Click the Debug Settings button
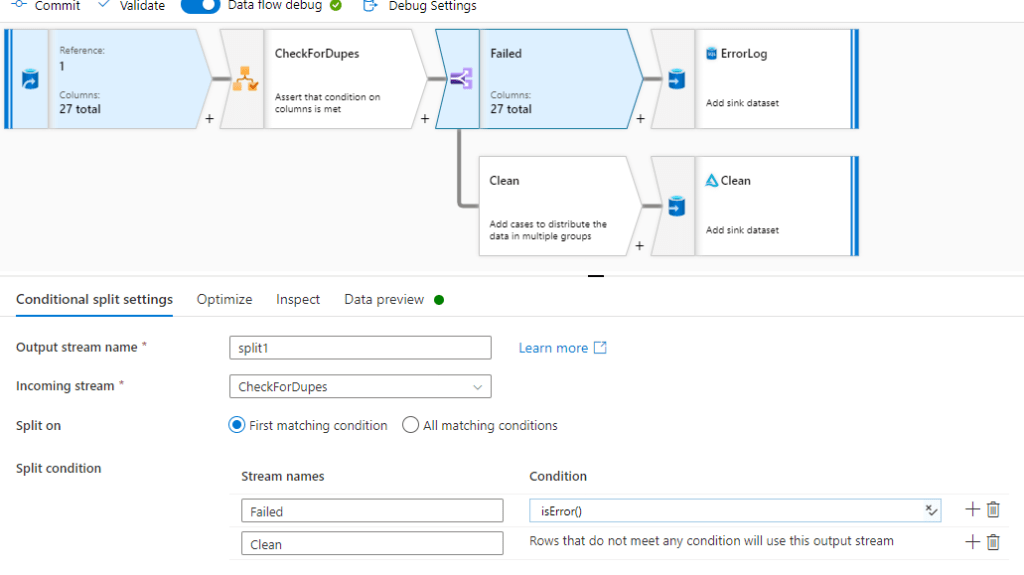This screenshot has width=1024, height=575. coord(419,6)
